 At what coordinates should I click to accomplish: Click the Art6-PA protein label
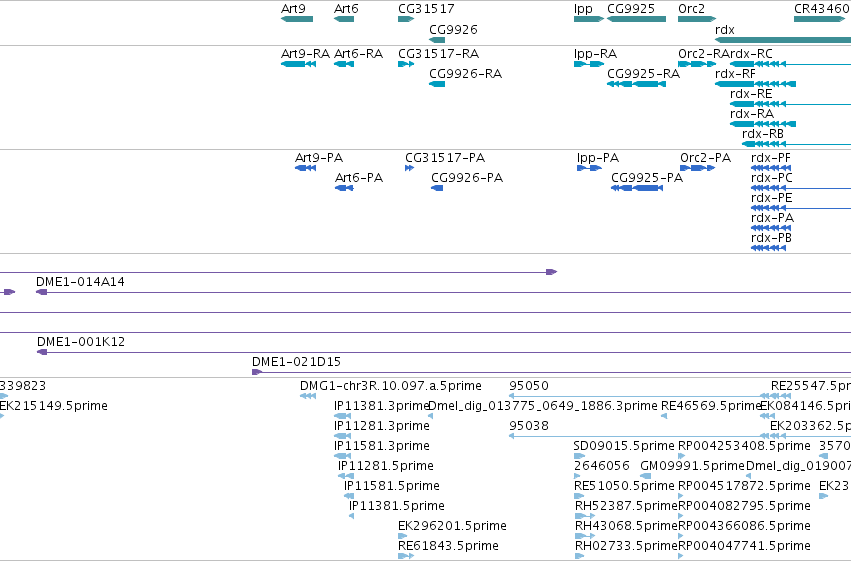click(359, 178)
